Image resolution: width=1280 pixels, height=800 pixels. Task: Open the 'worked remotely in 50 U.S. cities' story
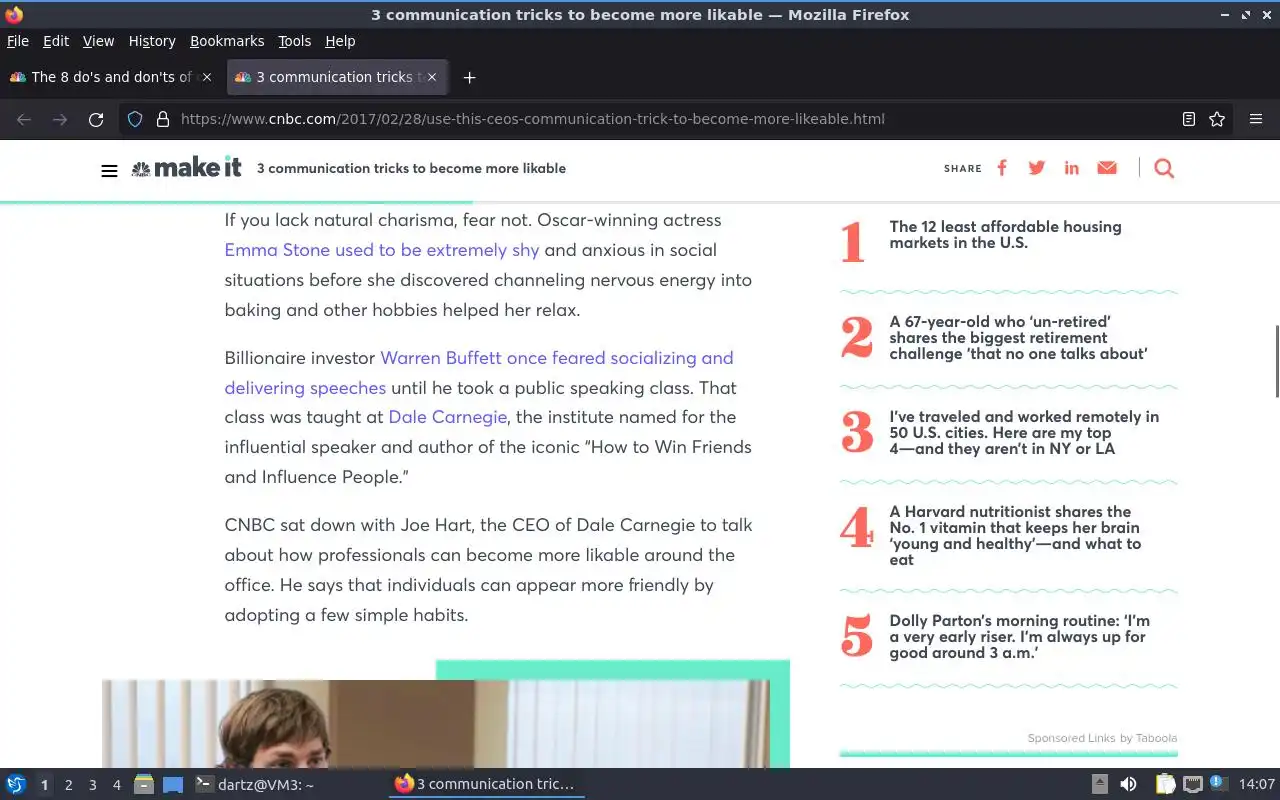1024,433
